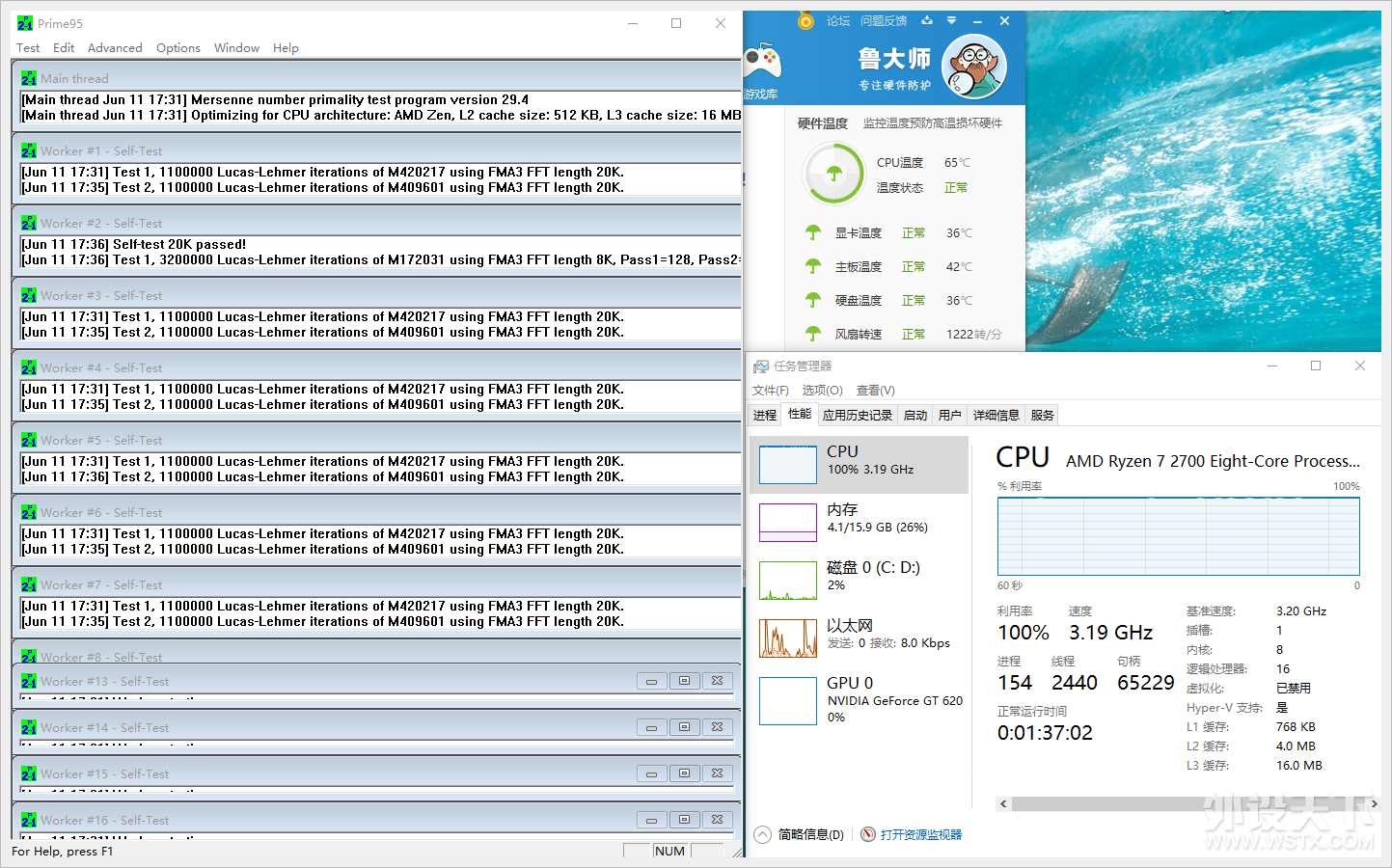Click the umbrella icon beside 显卡温度

(813, 232)
